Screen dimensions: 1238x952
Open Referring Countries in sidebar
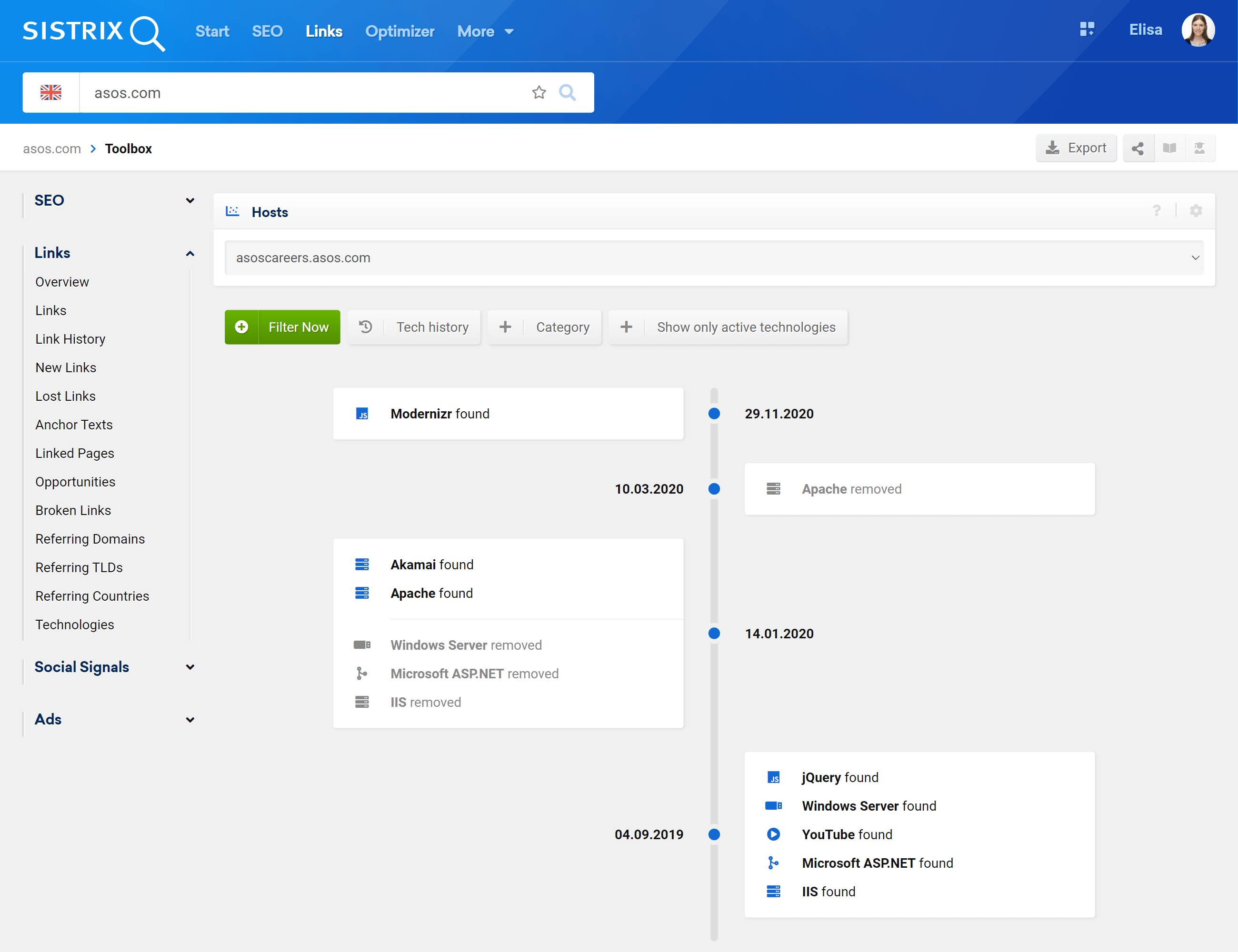click(92, 596)
